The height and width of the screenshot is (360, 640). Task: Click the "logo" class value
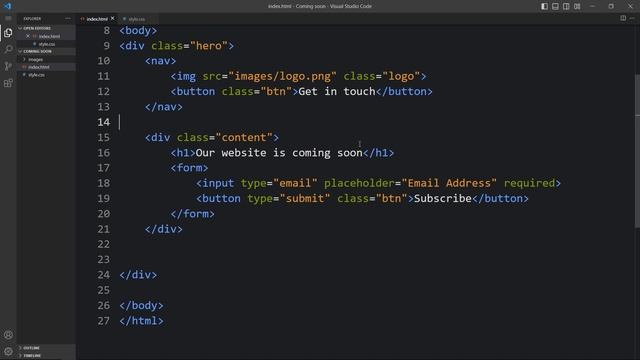click(x=401, y=76)
